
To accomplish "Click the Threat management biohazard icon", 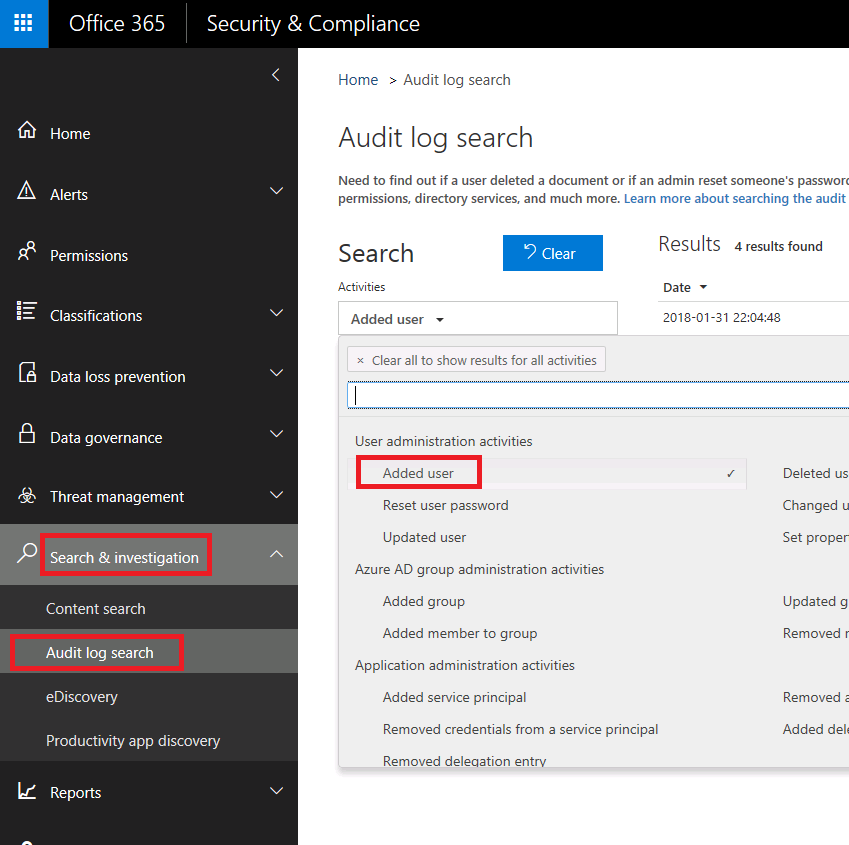I will point(27,496).
